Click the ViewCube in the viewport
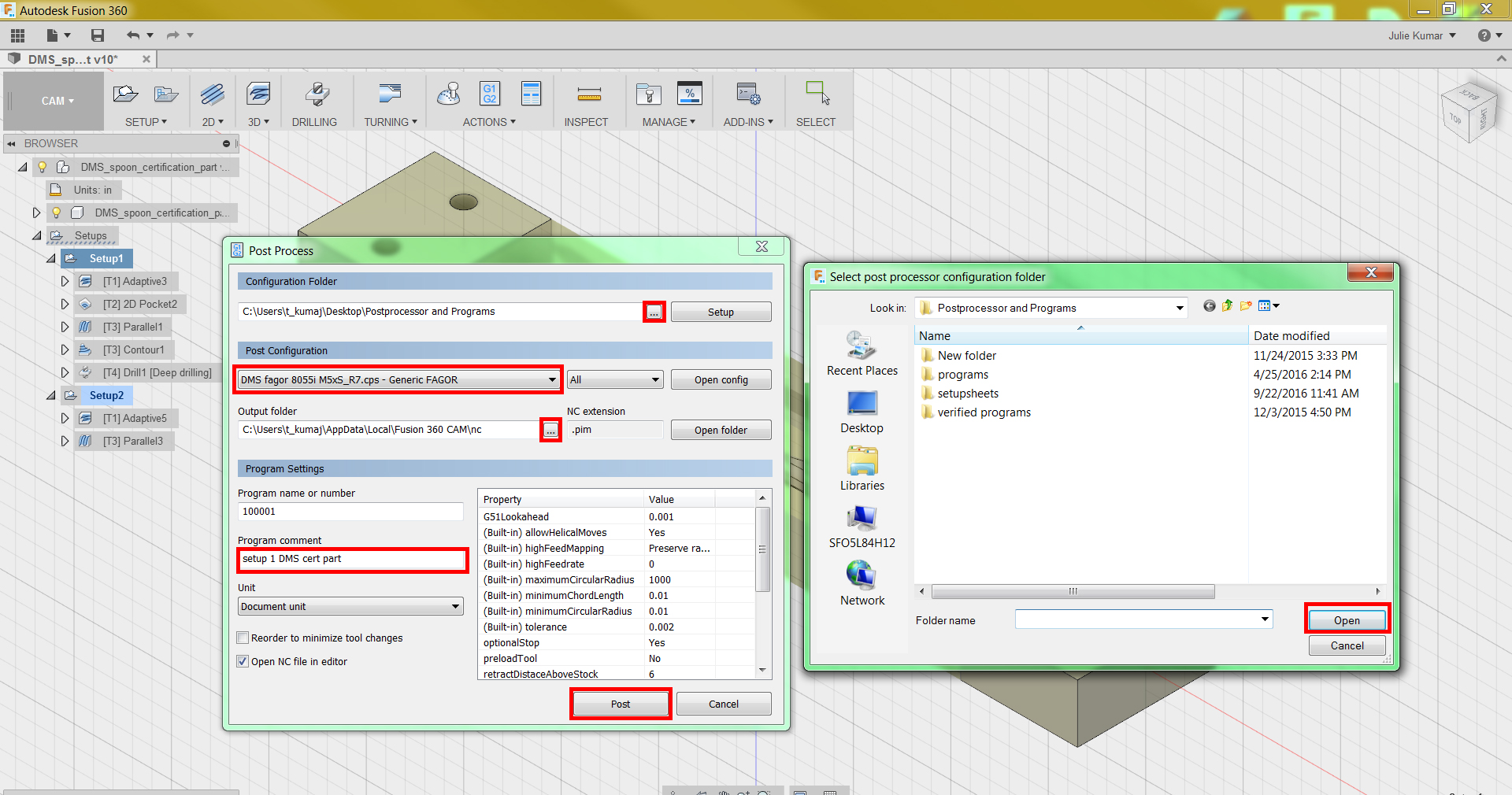 coord(1469,112)
